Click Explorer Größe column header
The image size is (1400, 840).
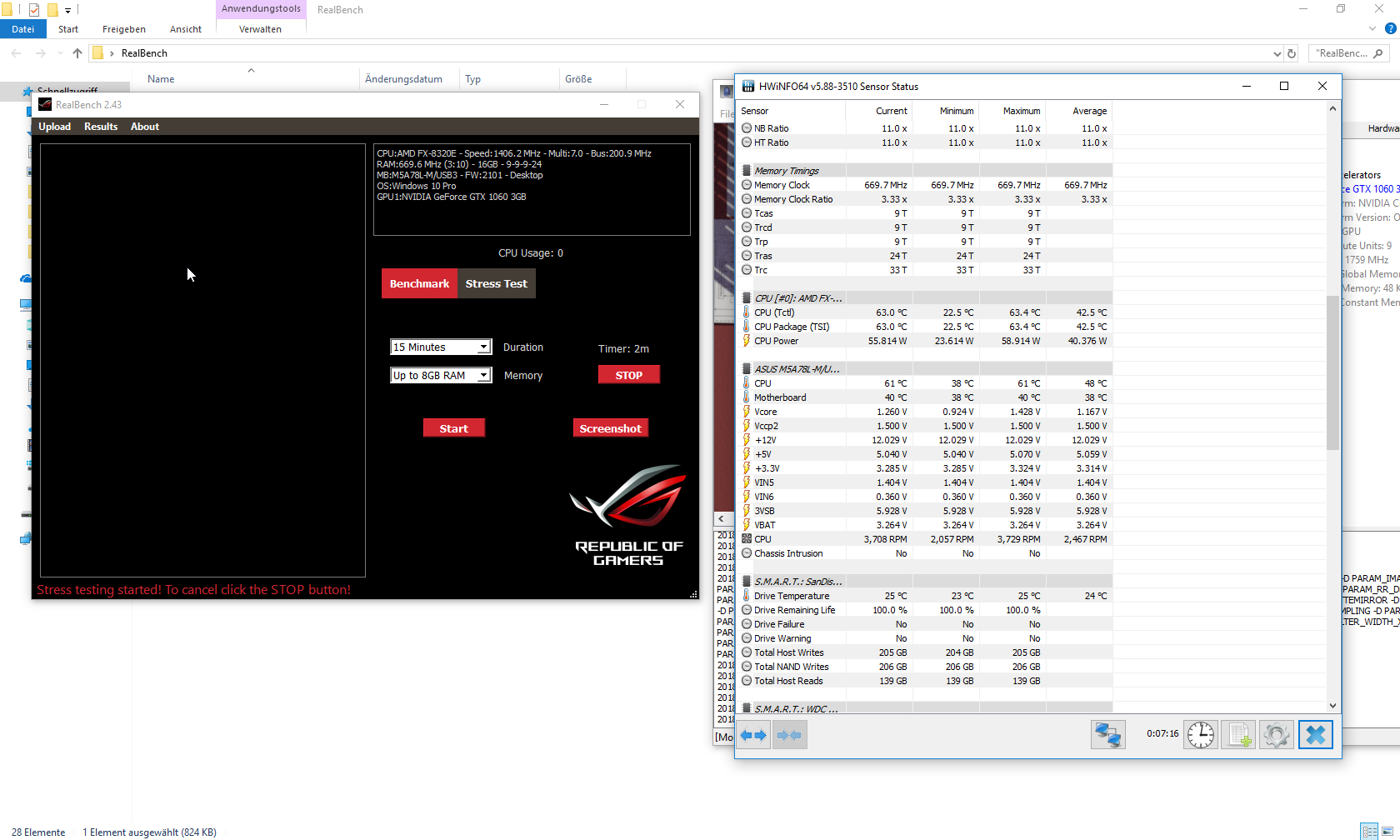[x=578, y=79]
